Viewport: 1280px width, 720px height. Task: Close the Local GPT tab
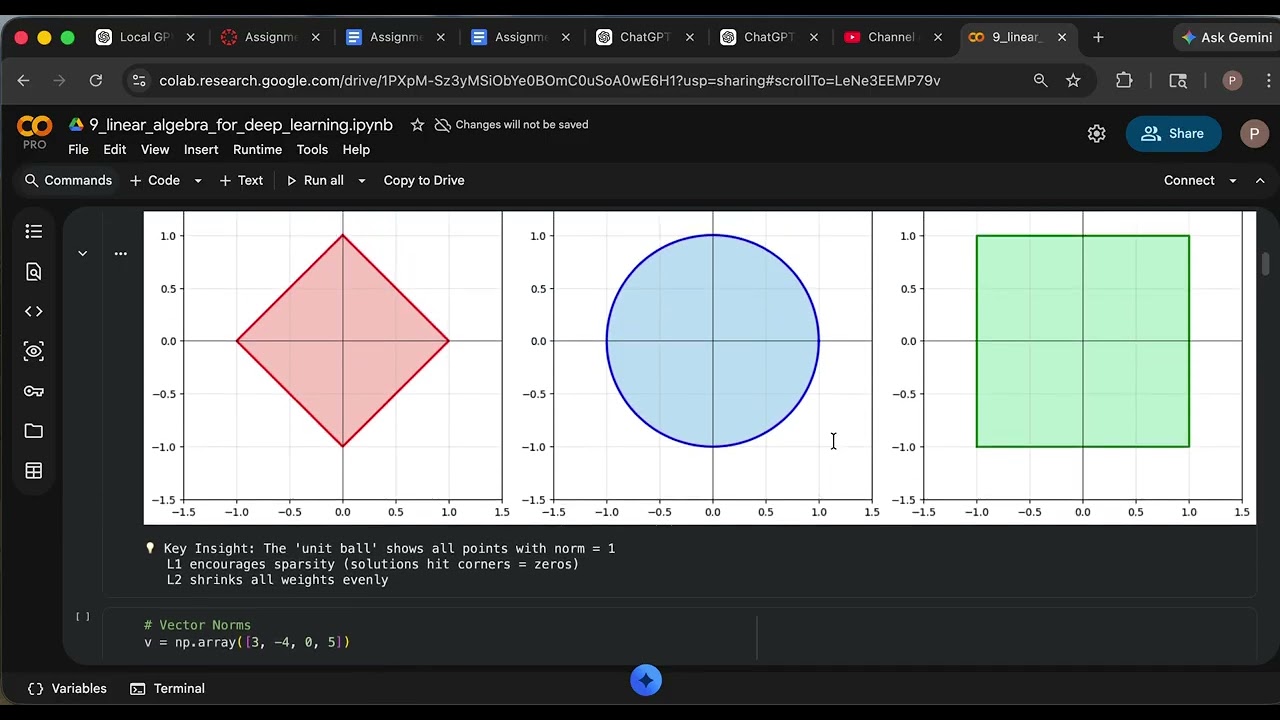coord(190,37)
